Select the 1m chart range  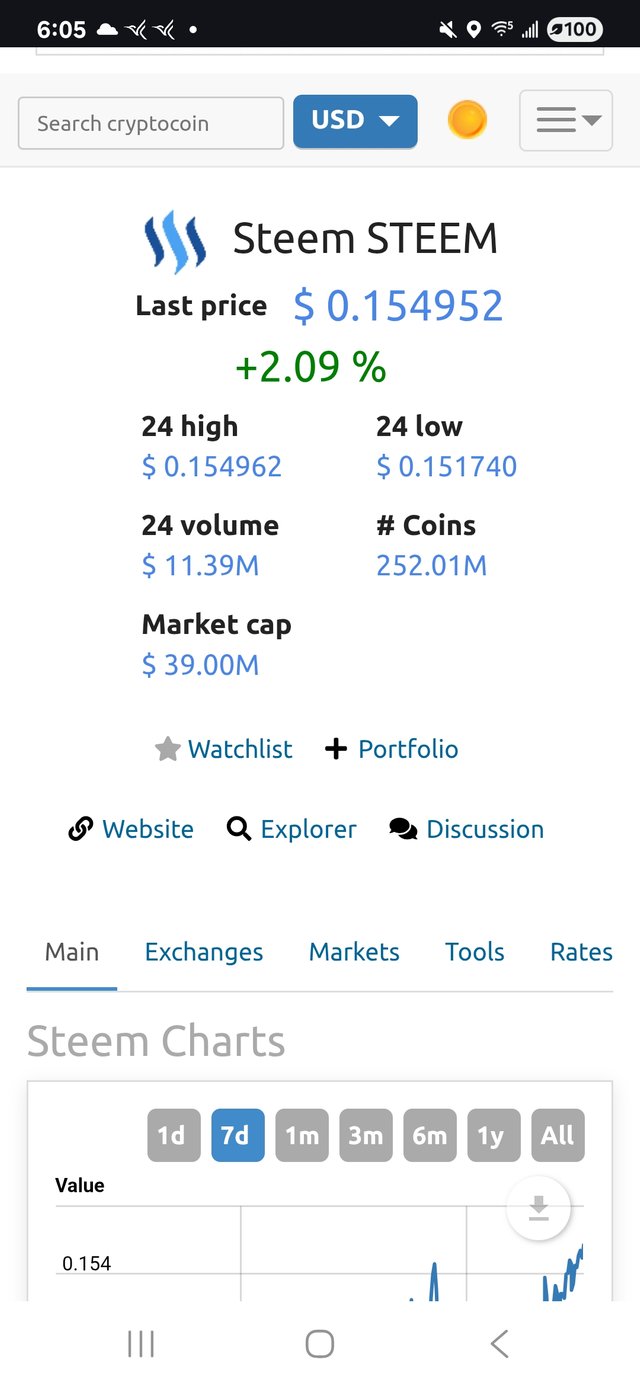click(x=302, y=1135)
